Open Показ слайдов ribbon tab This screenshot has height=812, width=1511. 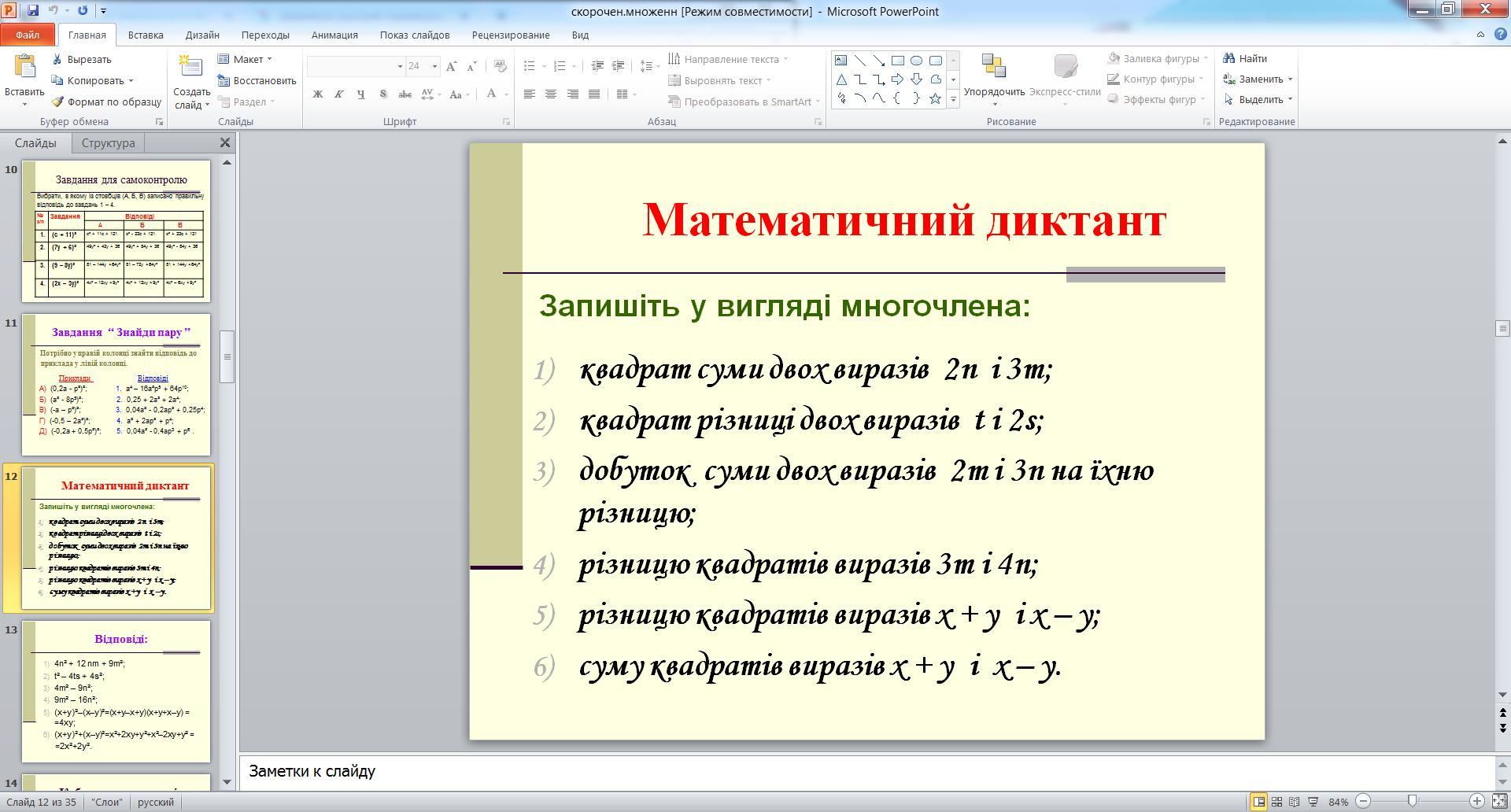pos(415,35)
